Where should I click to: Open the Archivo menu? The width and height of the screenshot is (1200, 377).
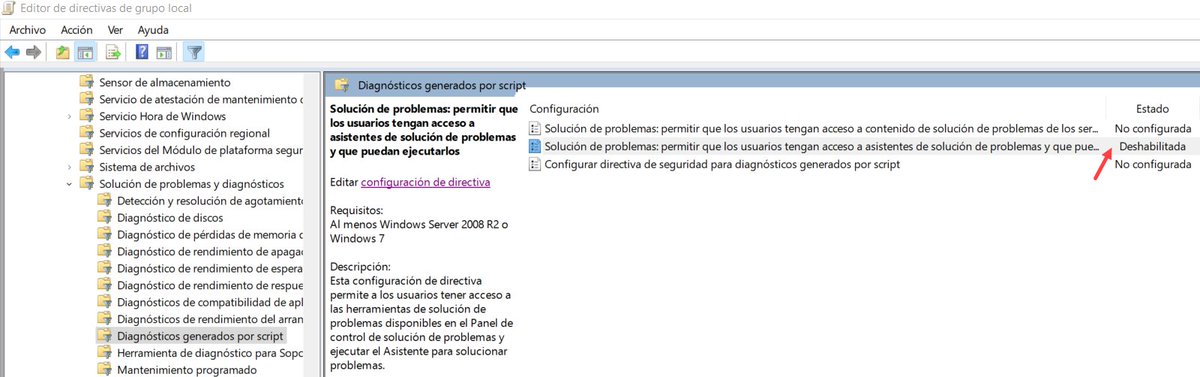[x=27, y=30]
